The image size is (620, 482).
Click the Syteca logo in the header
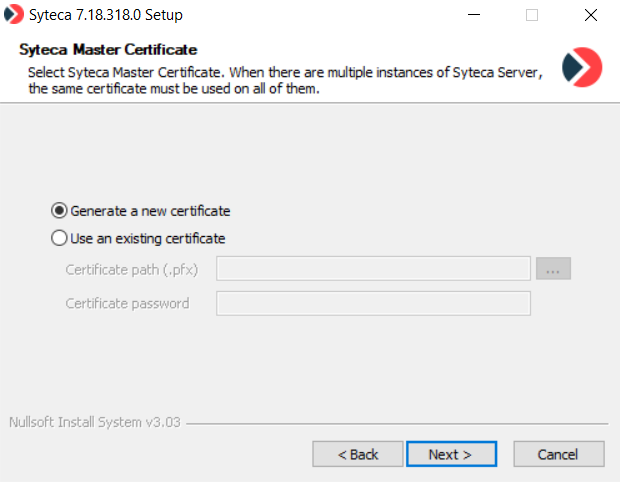[581, 67]
